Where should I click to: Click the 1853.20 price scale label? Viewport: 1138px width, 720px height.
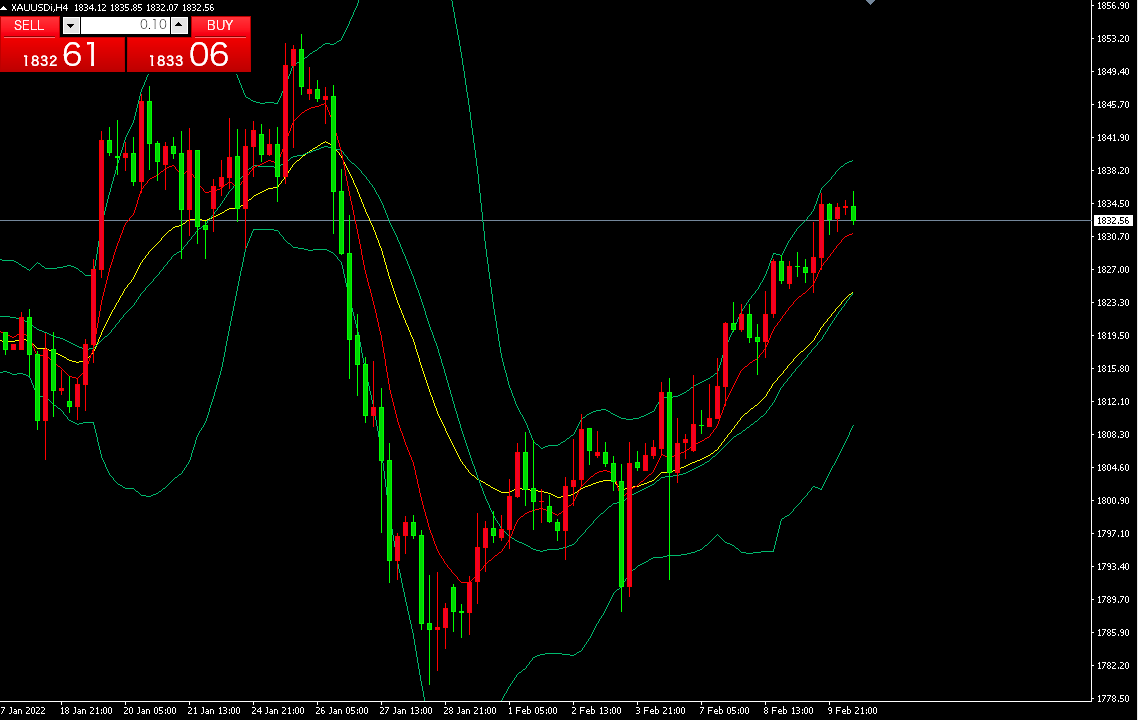click(1113, 38)
